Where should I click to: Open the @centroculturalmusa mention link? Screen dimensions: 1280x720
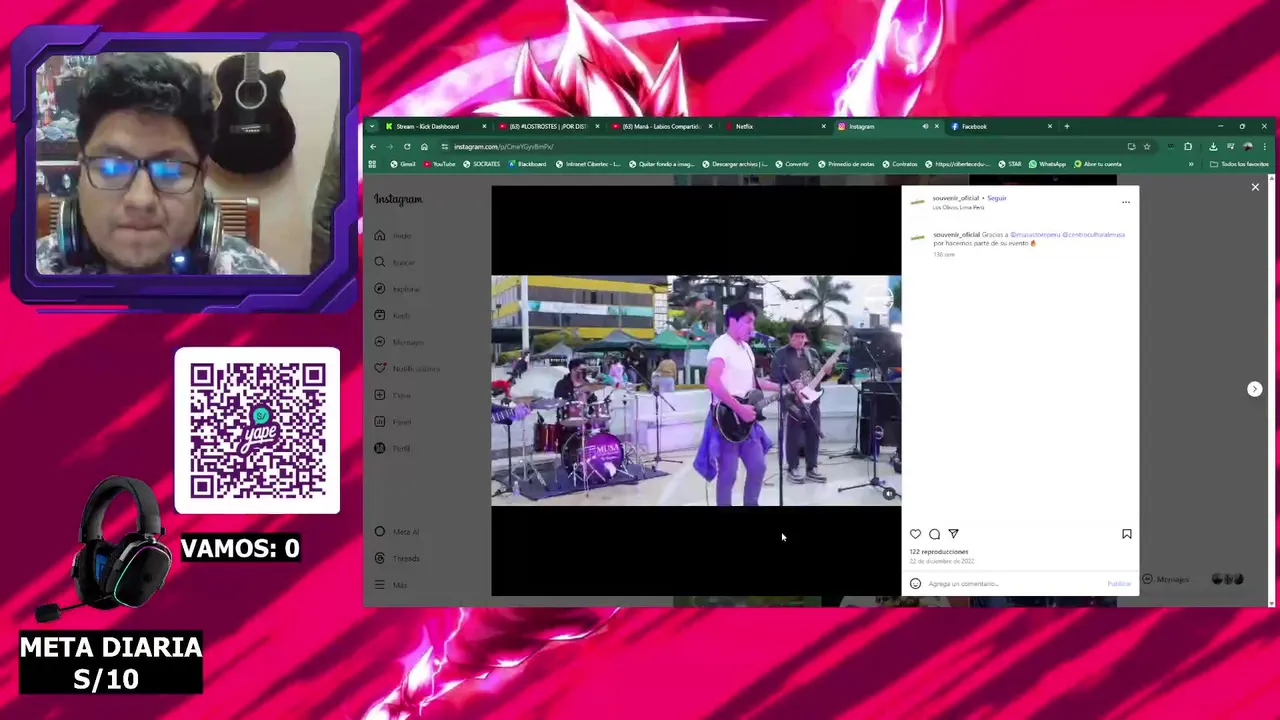1094,235
